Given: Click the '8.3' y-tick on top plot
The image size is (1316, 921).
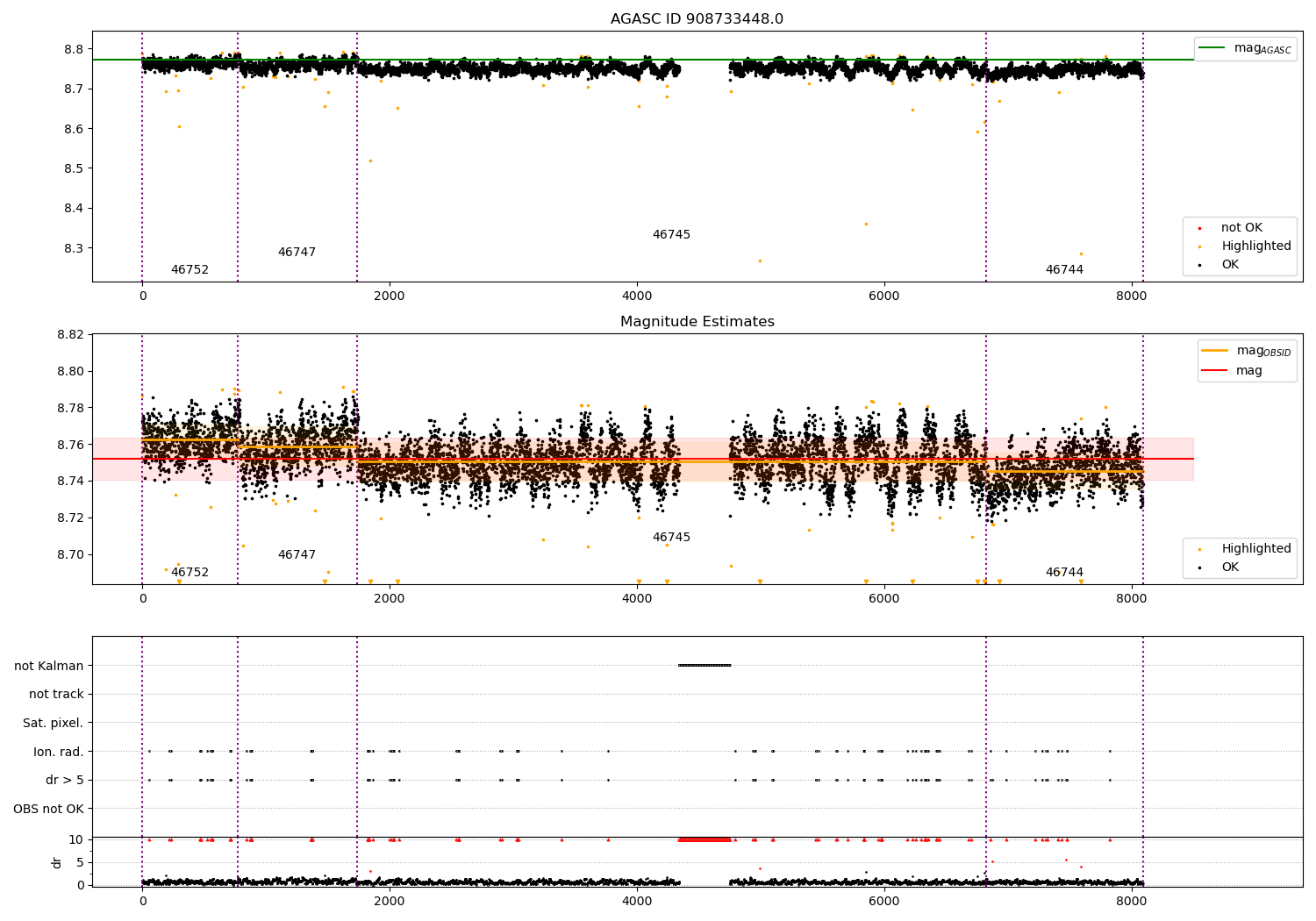Looking at the screenshot, I should 75,248.
